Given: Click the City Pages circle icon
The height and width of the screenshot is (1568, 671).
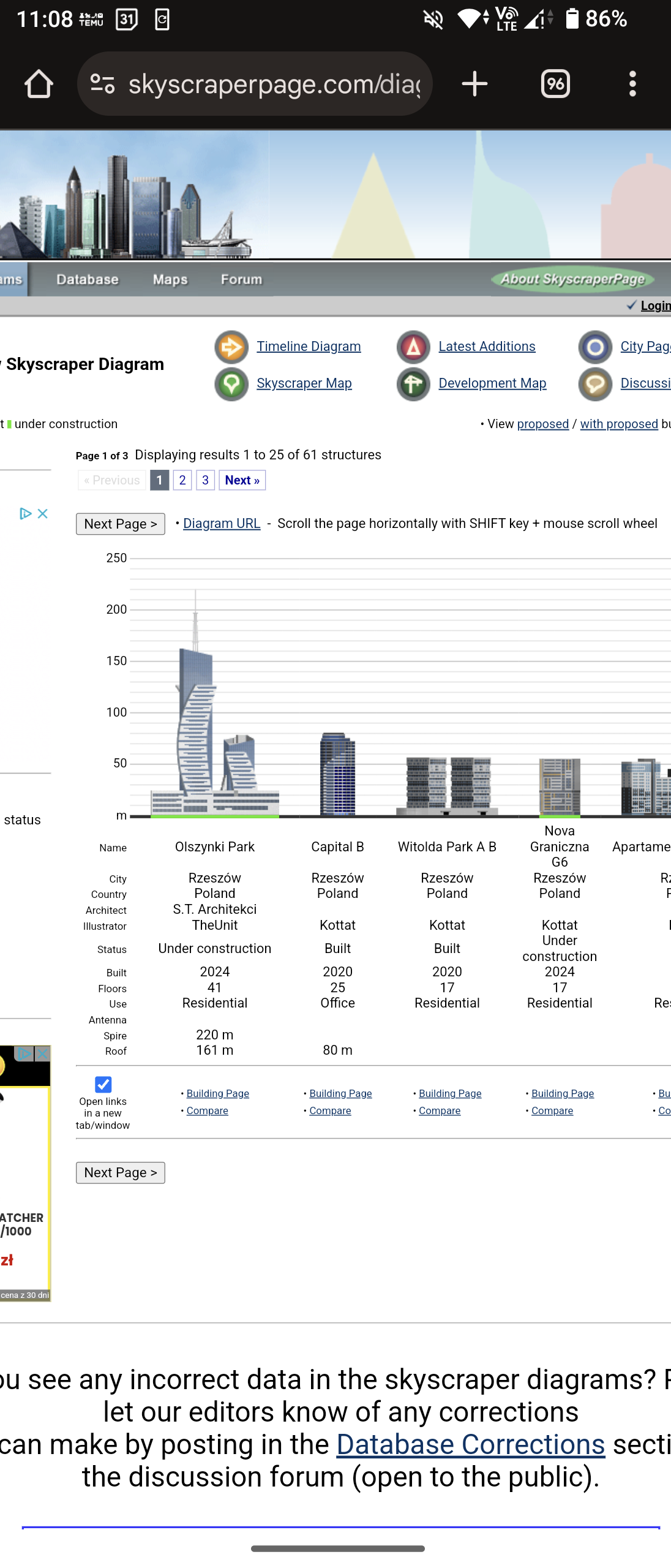Looking at the screenshot, I should [595, 347].
